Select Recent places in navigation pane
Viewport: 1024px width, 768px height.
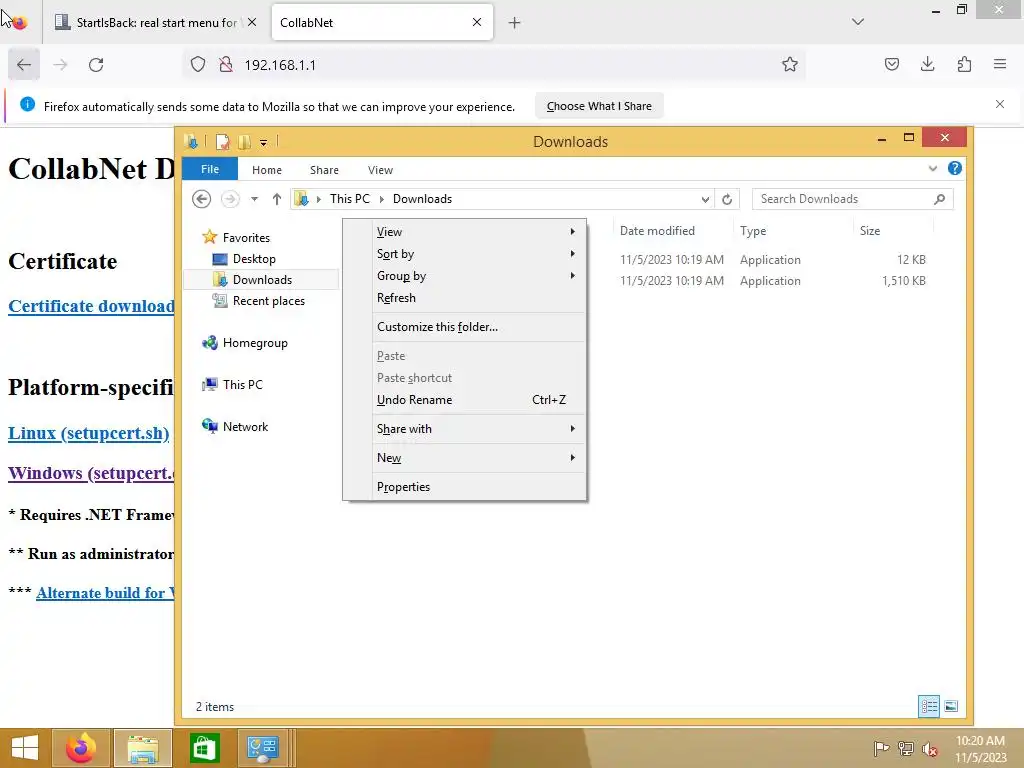(x=268, y=300)
